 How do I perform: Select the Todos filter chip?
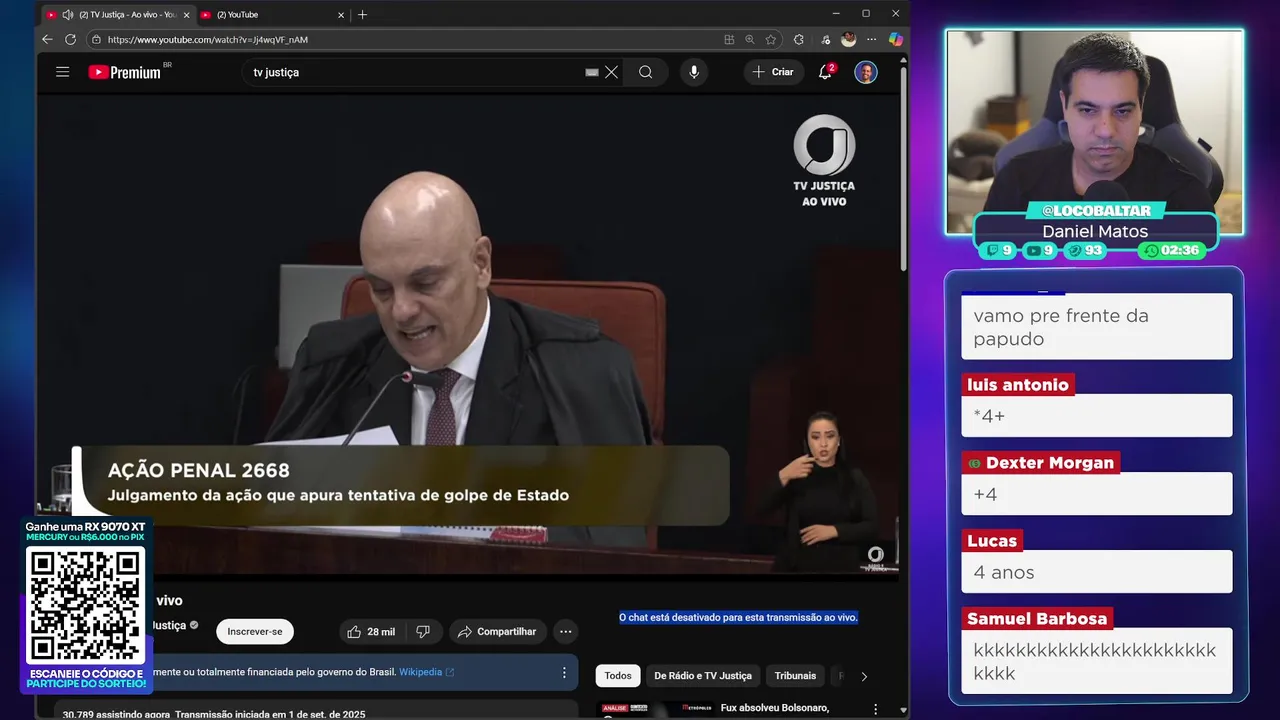click(618, 676)
